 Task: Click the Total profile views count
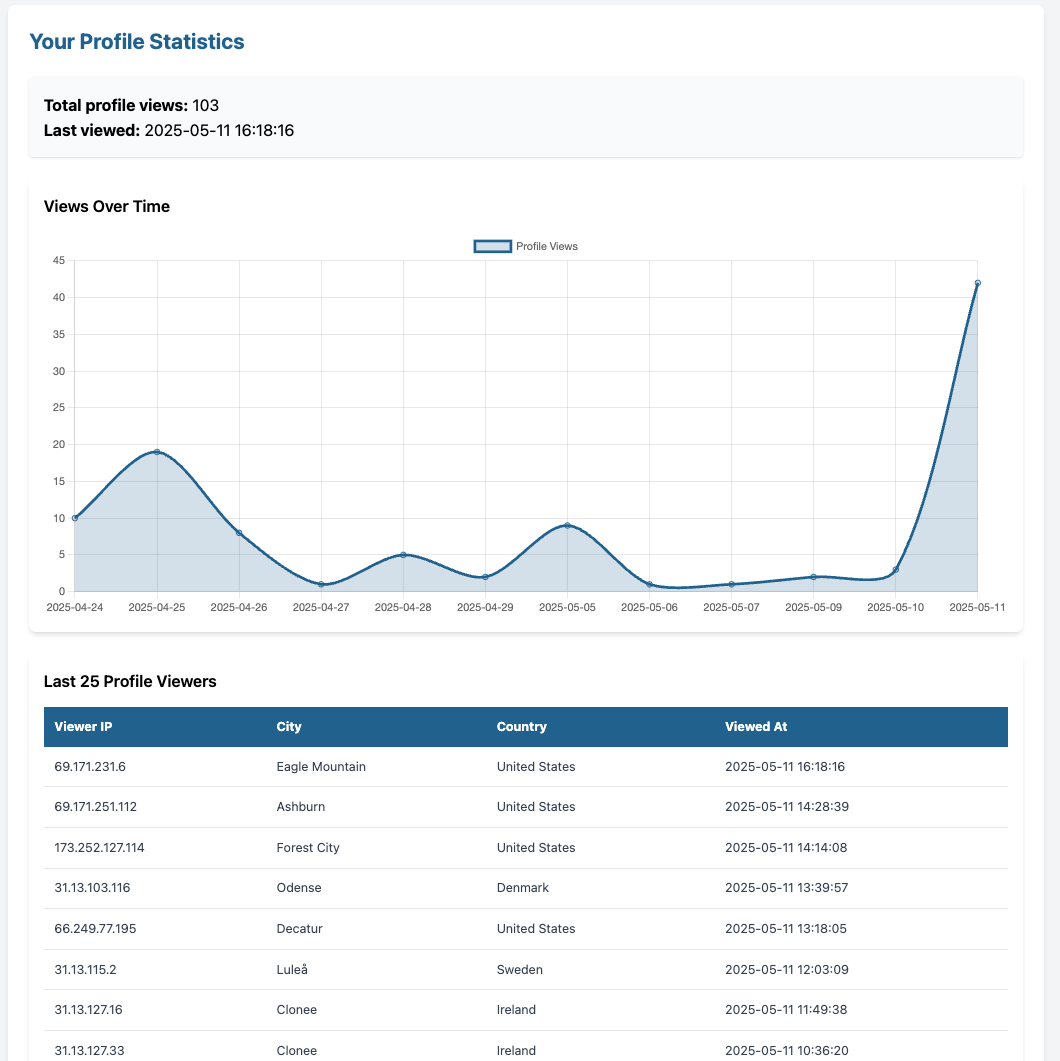point(206,105)
